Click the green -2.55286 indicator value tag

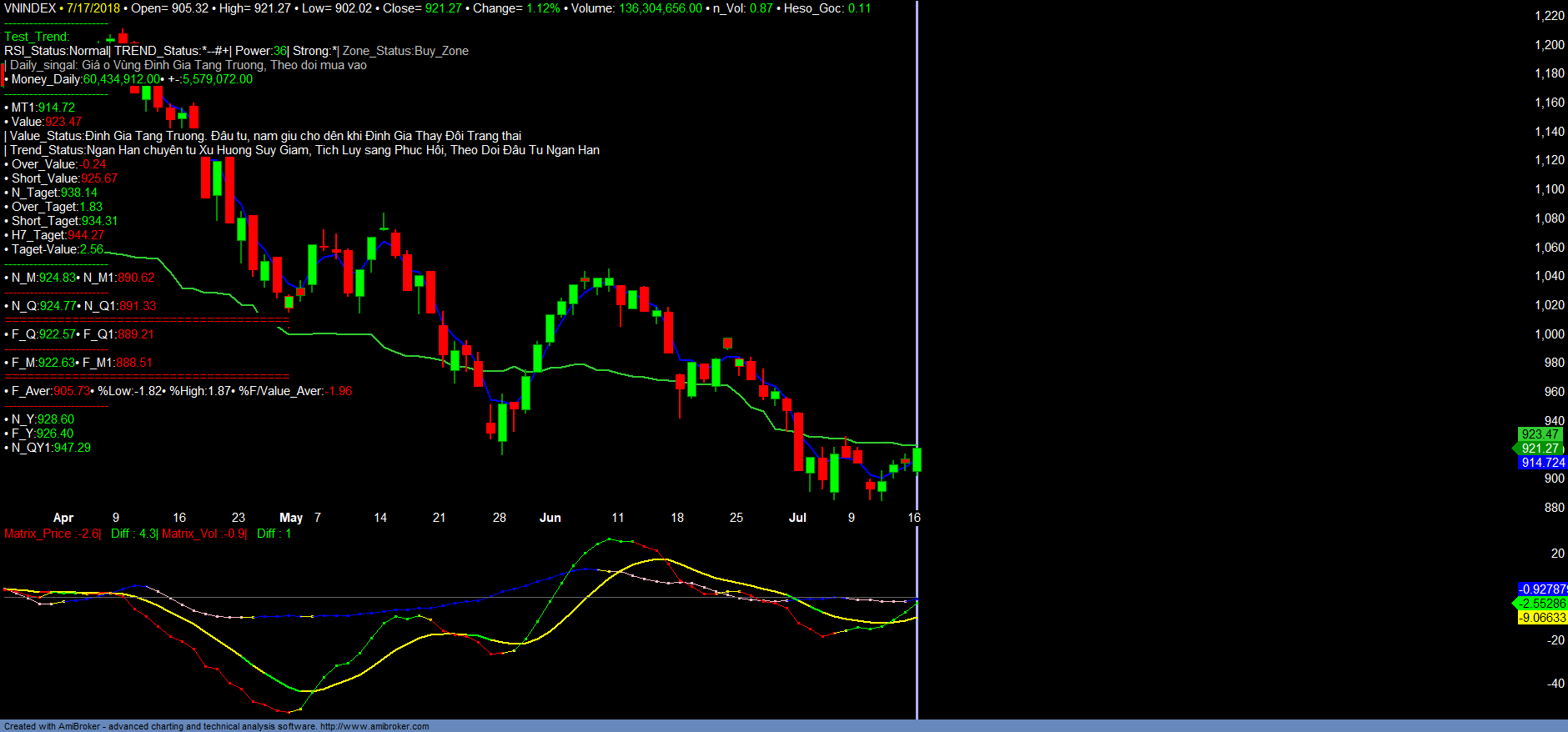(1542, 604)
